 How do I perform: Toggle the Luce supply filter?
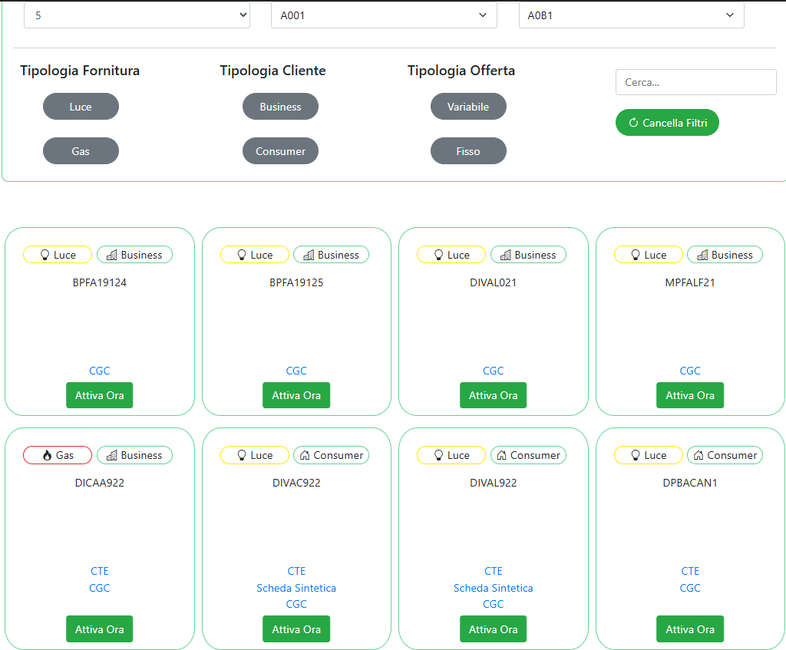click(81, 107)
